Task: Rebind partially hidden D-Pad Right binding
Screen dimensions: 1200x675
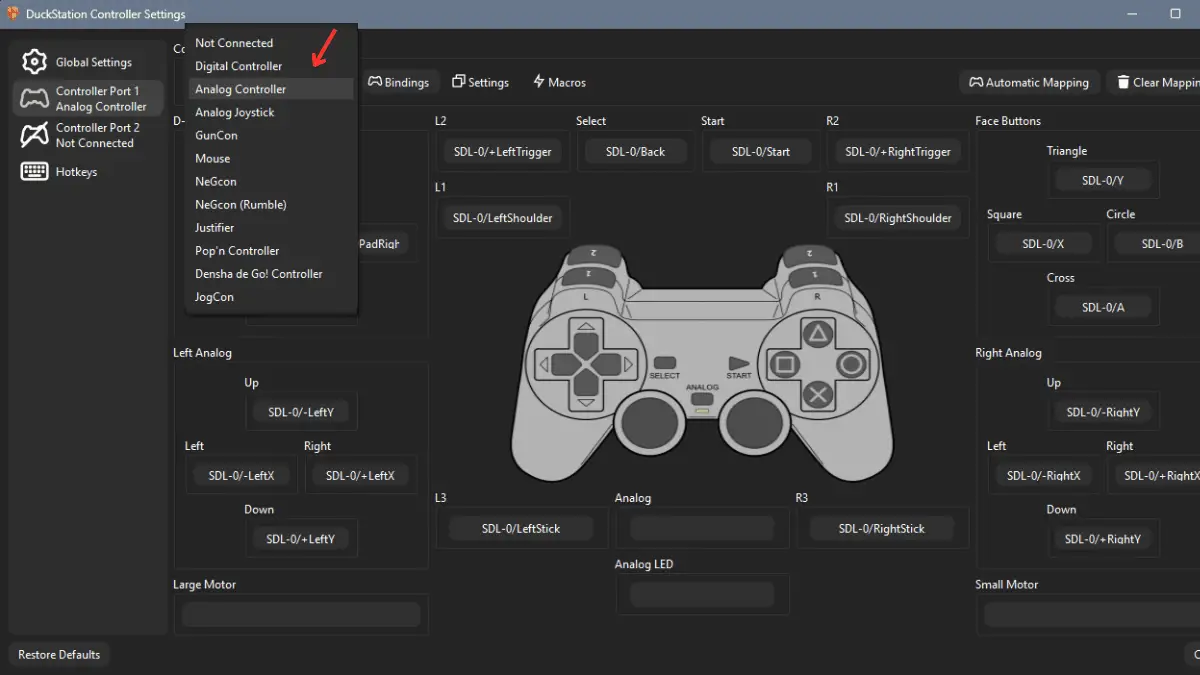Action: (x=383, y=244)
